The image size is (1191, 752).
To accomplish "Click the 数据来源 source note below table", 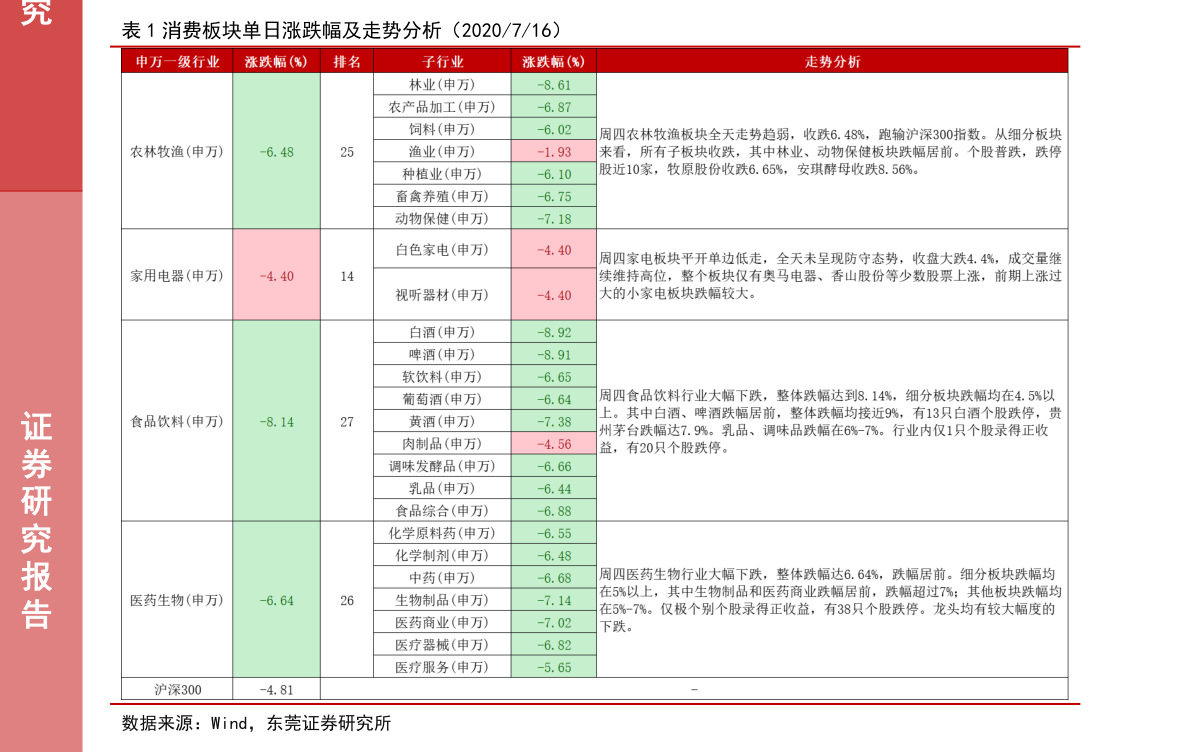I will 256,722.
